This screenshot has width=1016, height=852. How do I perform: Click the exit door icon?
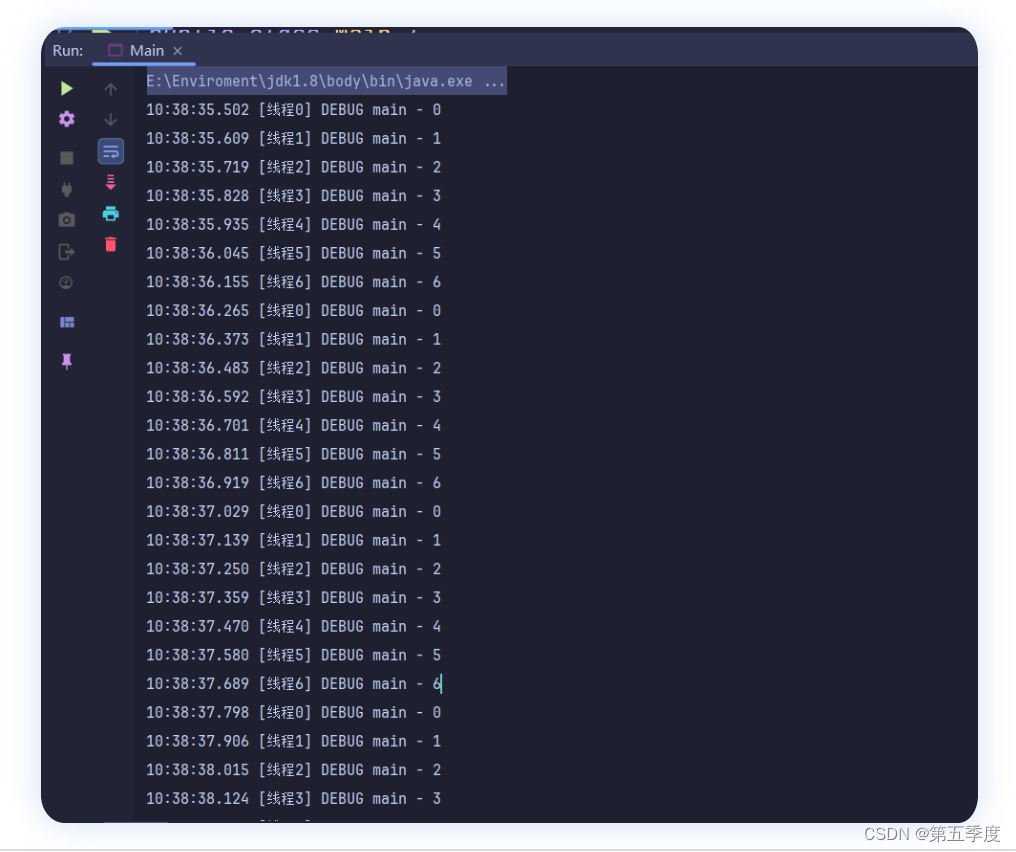(x=66, y=251)
